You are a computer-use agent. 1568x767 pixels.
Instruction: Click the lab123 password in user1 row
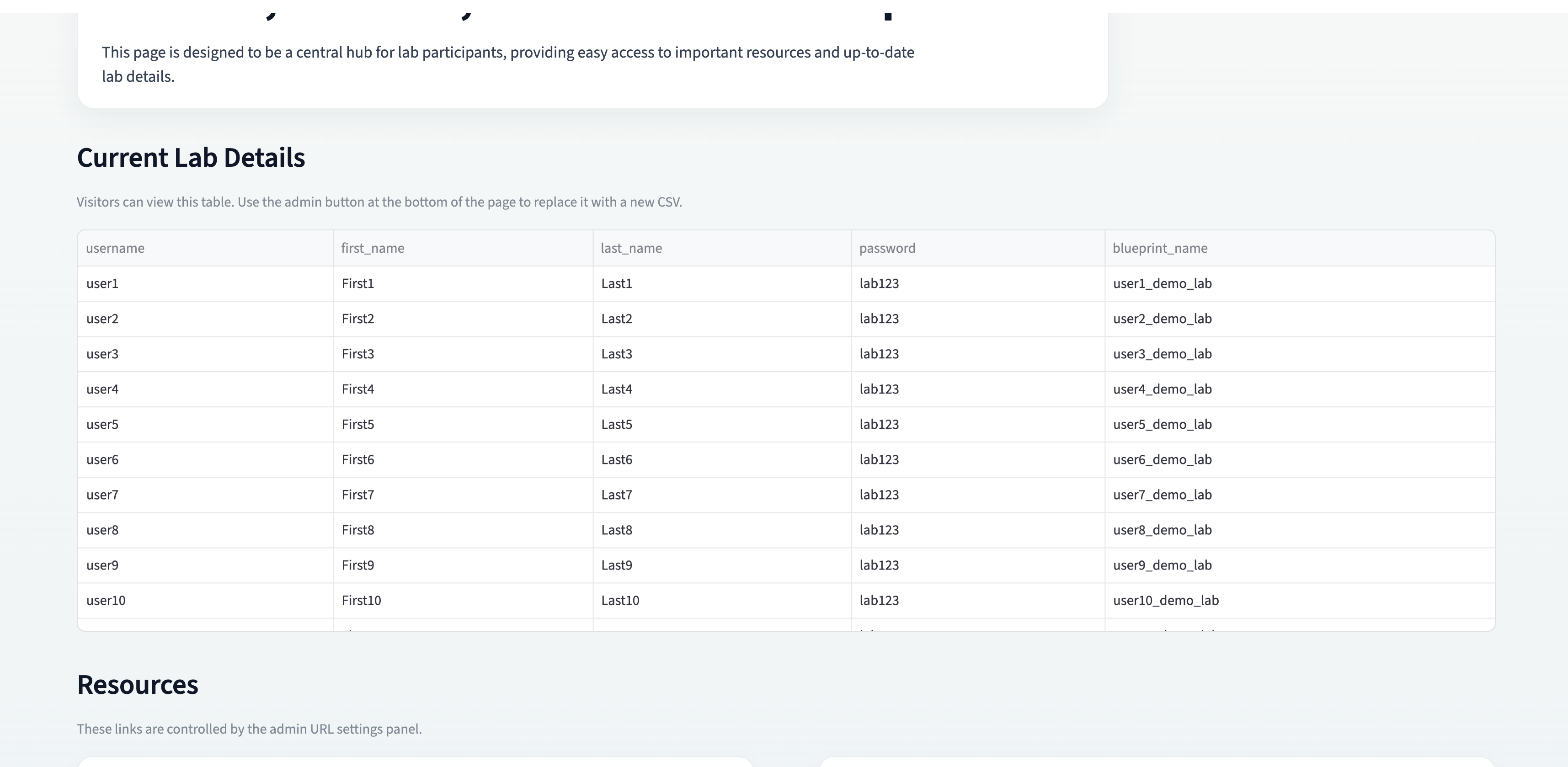[x=978, y=284]
